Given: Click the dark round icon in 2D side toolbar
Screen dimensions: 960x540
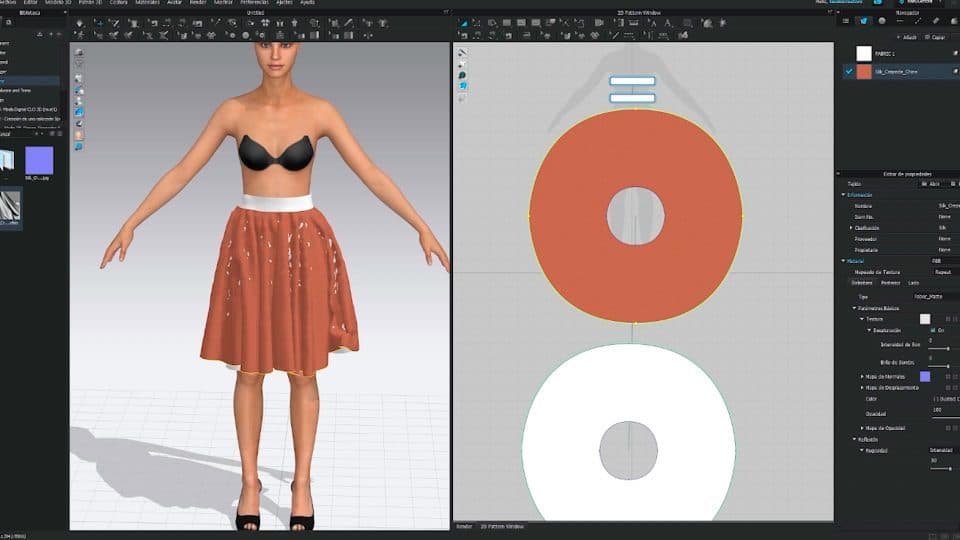Looking at the screenshot, I should (462, 75).
